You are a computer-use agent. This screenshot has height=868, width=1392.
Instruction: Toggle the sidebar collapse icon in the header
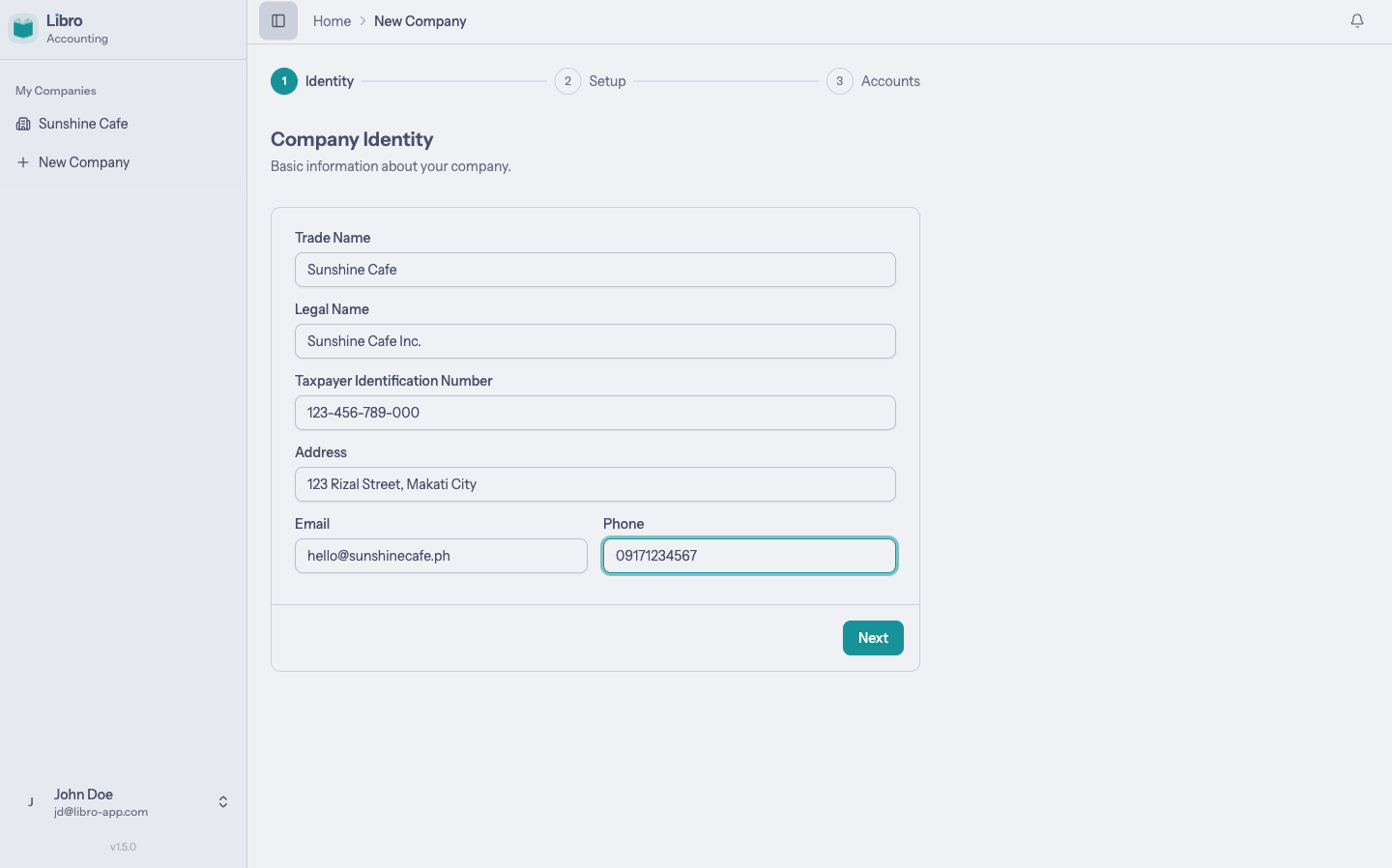click(x=278, y=20)
